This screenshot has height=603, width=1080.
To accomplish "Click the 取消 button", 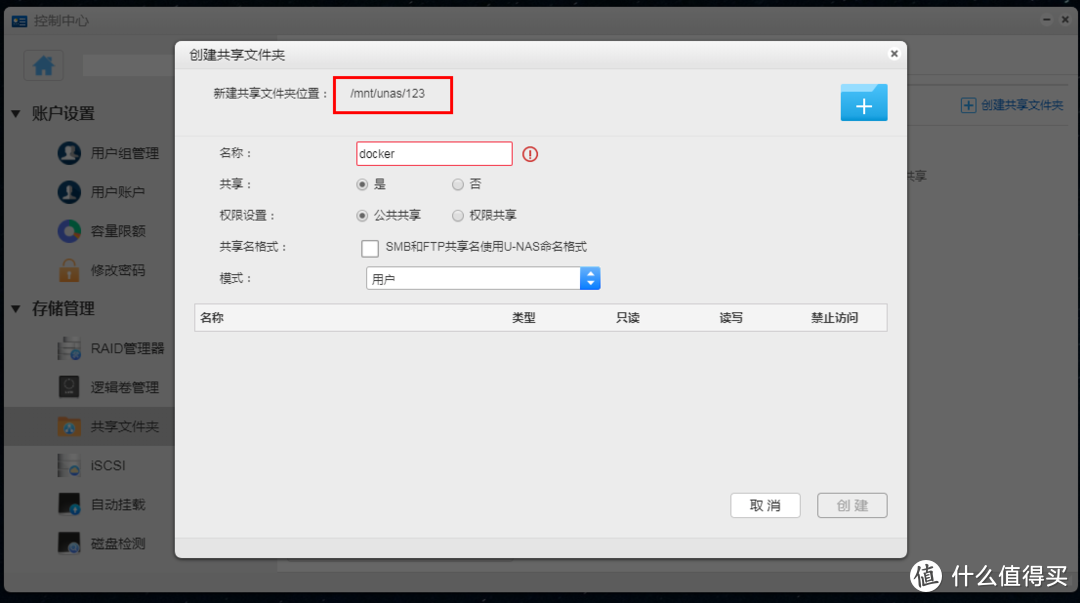I will tap(765, 505).
